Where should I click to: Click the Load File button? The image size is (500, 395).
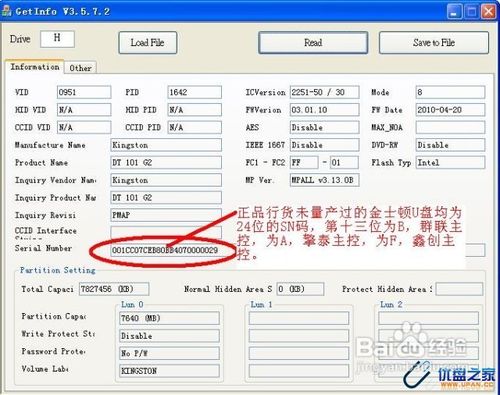148,43
